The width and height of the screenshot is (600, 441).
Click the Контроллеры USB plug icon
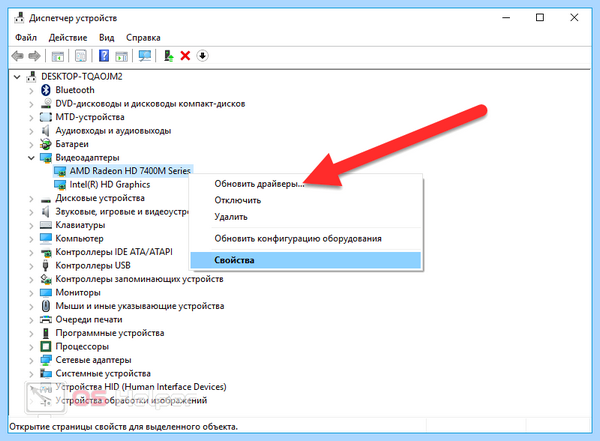pyautogui.click(x=46, y=265)
